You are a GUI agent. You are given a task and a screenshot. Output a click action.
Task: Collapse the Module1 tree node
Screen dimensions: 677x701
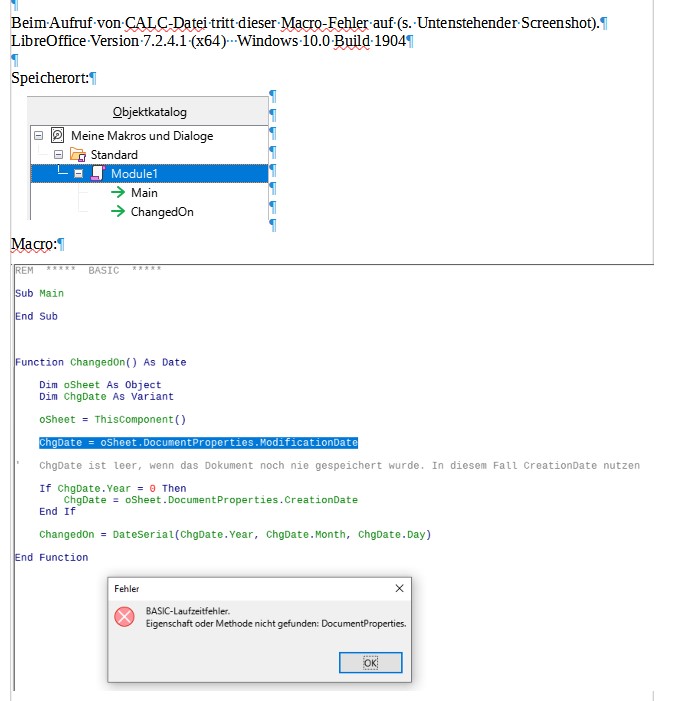pos(78,173)
